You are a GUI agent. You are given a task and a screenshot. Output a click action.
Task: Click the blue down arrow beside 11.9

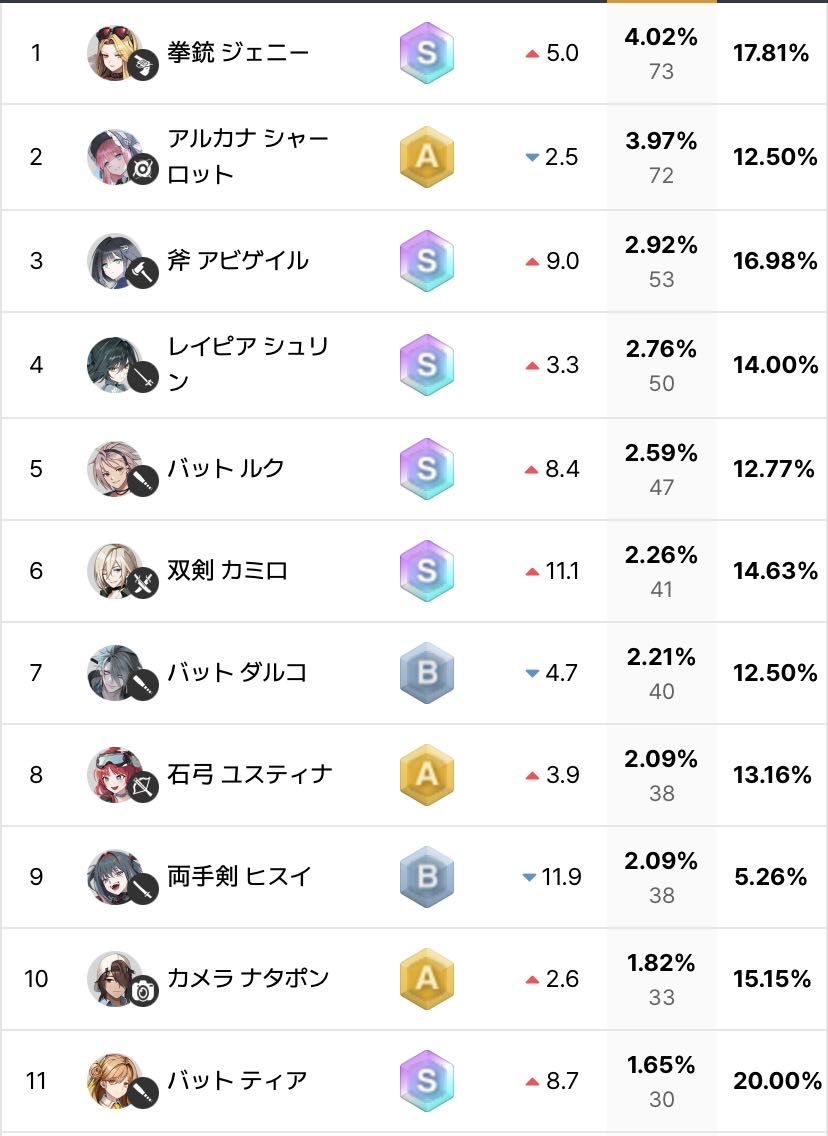530,878
